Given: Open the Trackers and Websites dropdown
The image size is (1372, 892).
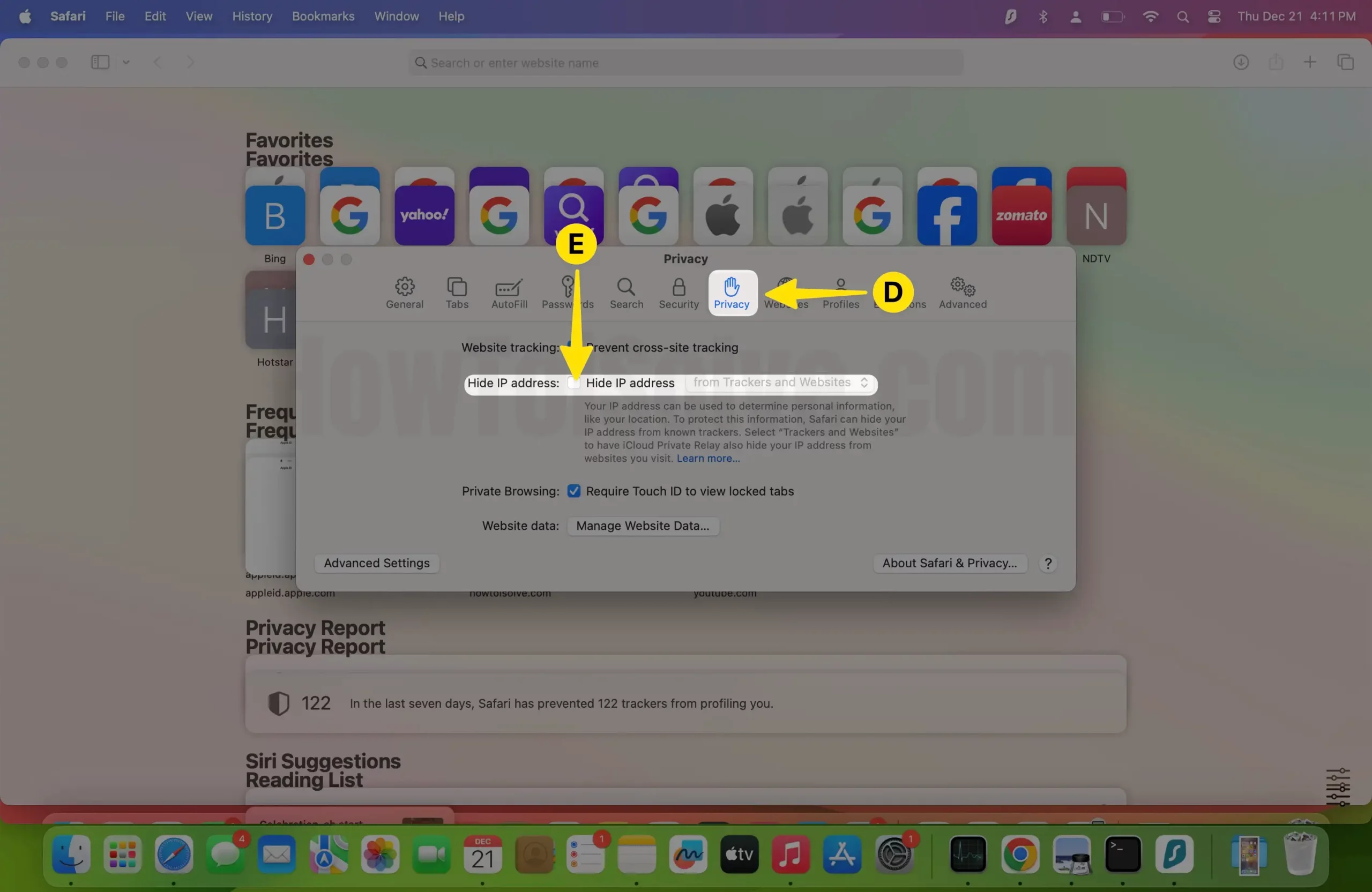Looking at the screenshot, I should click(780, 383).
